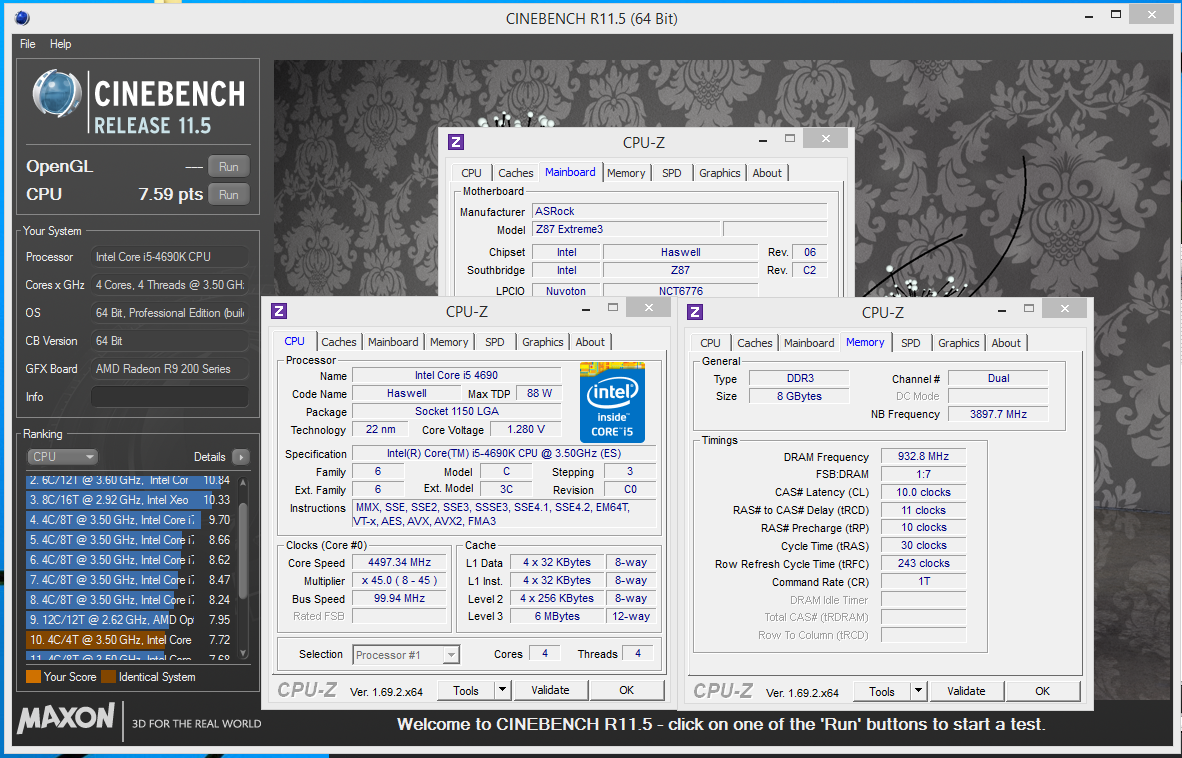
Task: Click Validate in CPU-Z CPU window
Action: [x=550, y=690]
